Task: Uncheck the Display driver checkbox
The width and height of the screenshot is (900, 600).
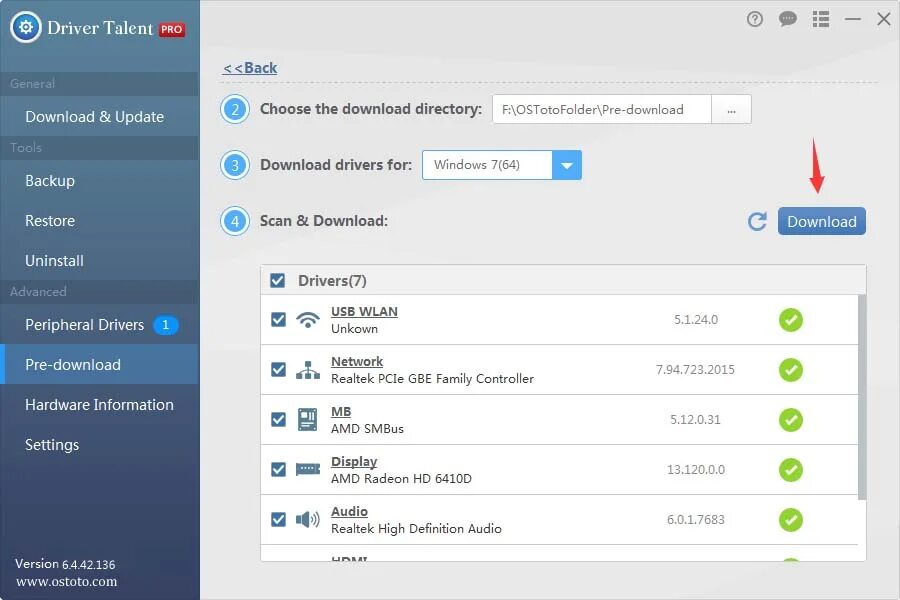Action: point(278,470)
